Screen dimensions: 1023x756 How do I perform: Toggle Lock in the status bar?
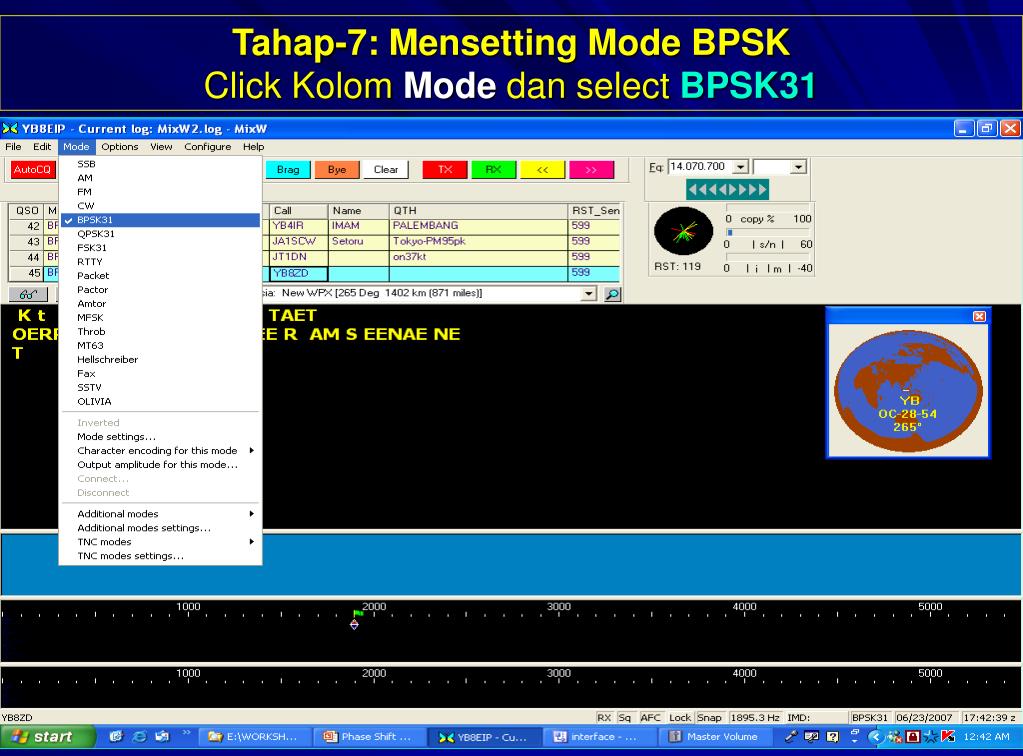[x=680, y=718]
